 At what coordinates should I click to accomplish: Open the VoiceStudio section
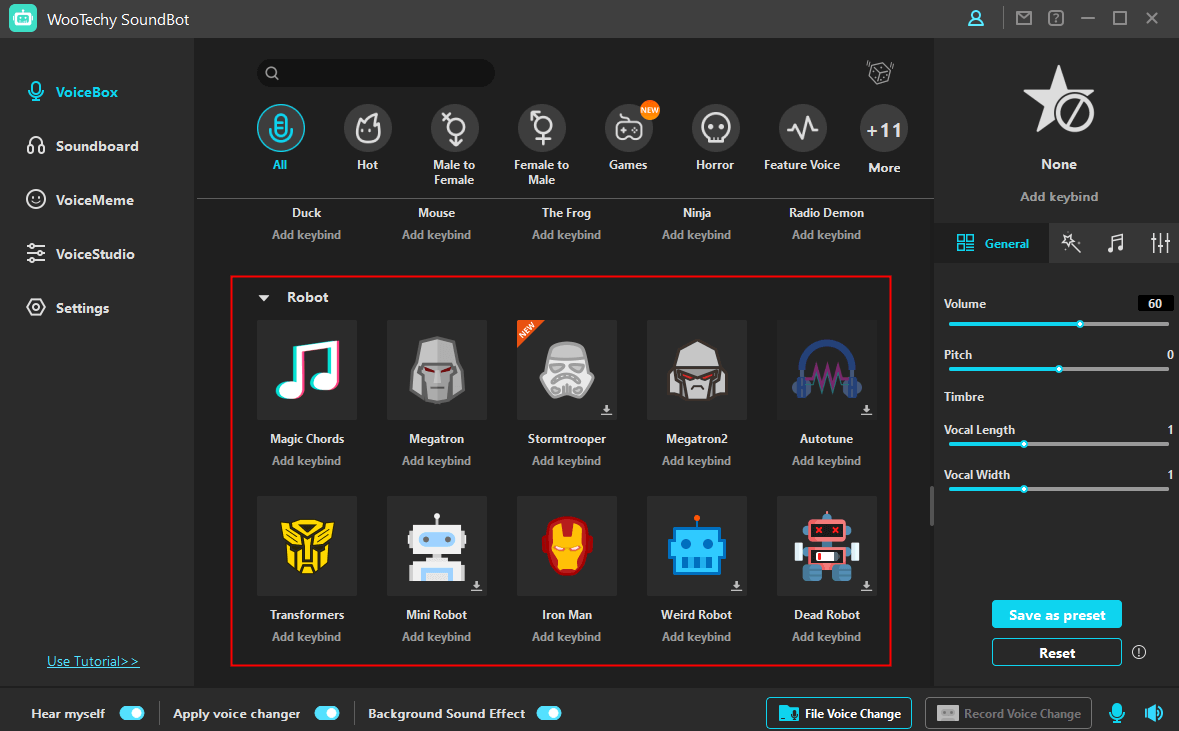(x=80, y=254)
